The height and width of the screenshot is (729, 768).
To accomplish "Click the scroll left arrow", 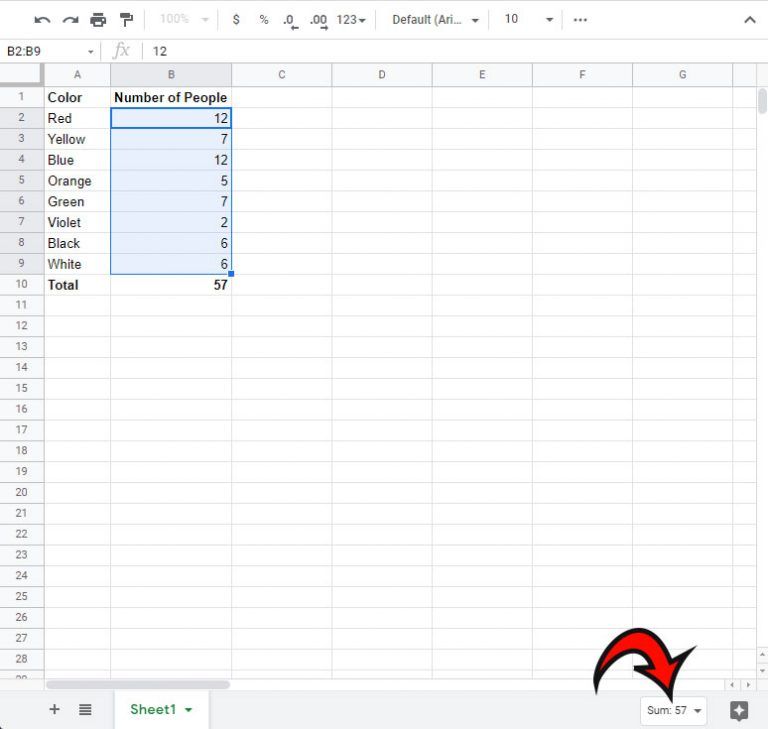I will 732,684.
